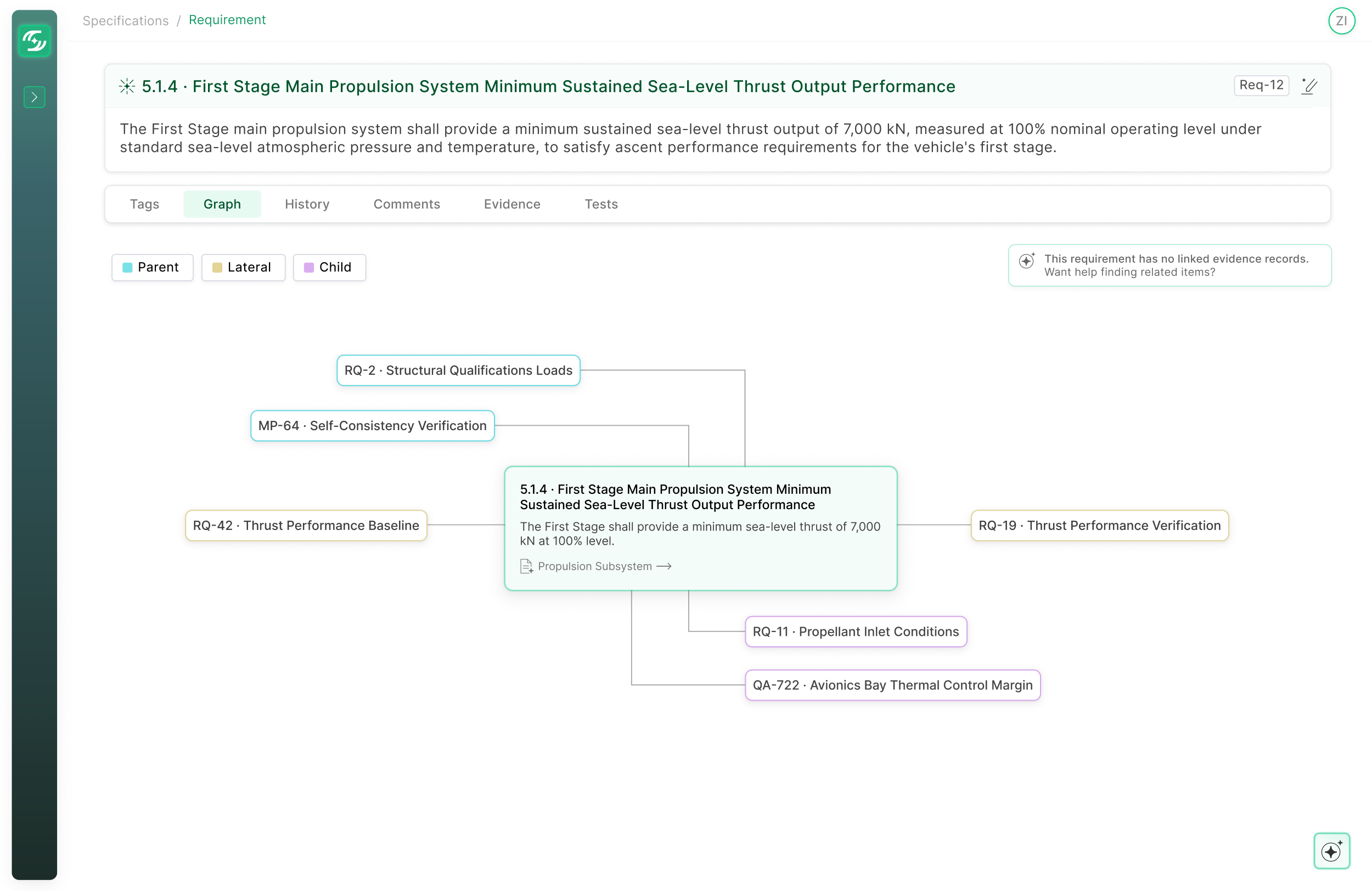Toggle the Lateral legend filter
The width and height of the screenshot is (1372, 891).
pyautogui.click(x=243, y=267)
